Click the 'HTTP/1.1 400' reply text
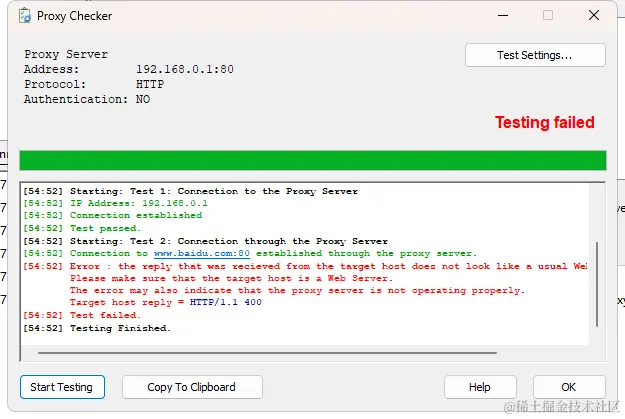625x419 pixels. point(226,302)
